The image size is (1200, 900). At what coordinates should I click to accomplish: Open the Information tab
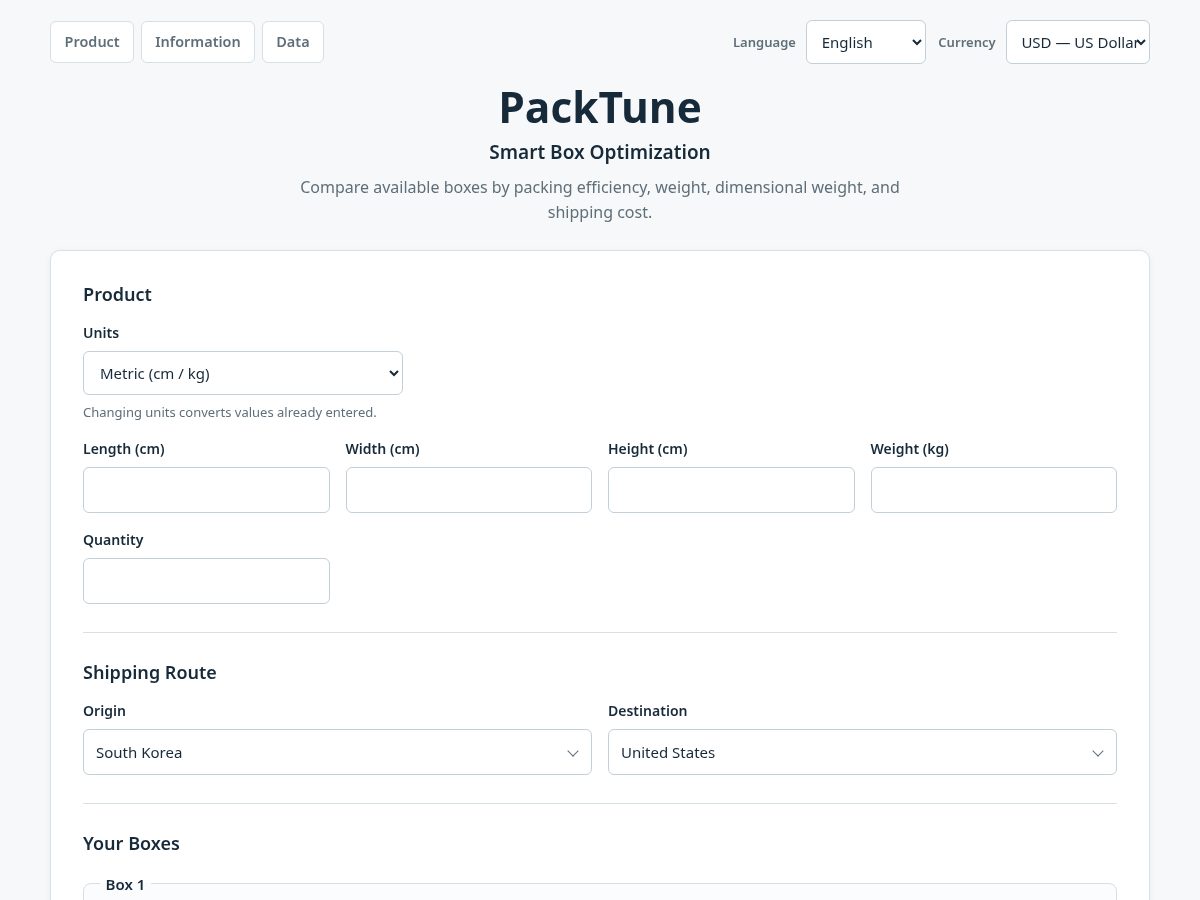[198, 42]
